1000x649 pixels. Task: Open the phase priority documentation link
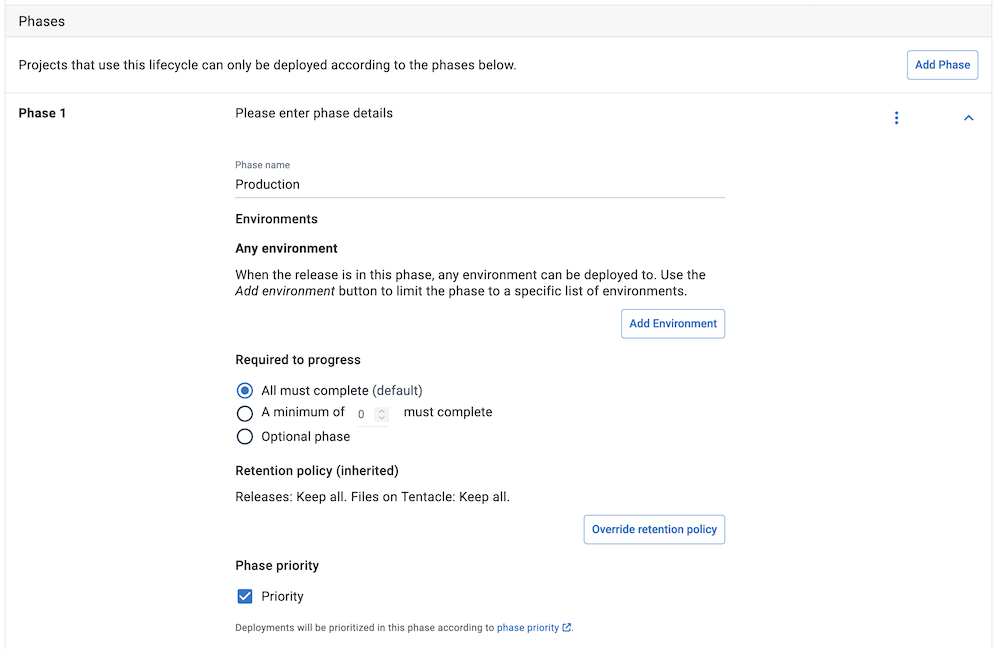click(x=530, y=627)
